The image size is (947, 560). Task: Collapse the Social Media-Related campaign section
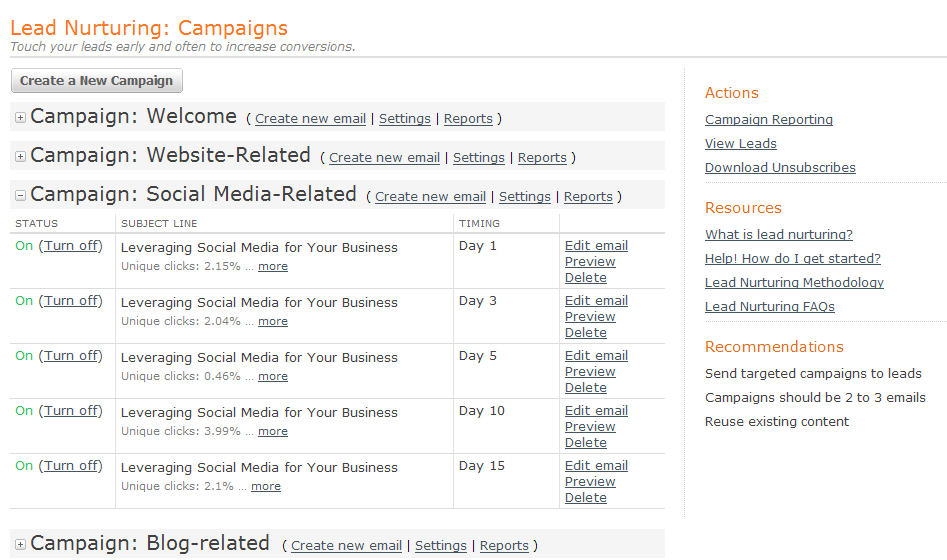(x=20, y=196)
